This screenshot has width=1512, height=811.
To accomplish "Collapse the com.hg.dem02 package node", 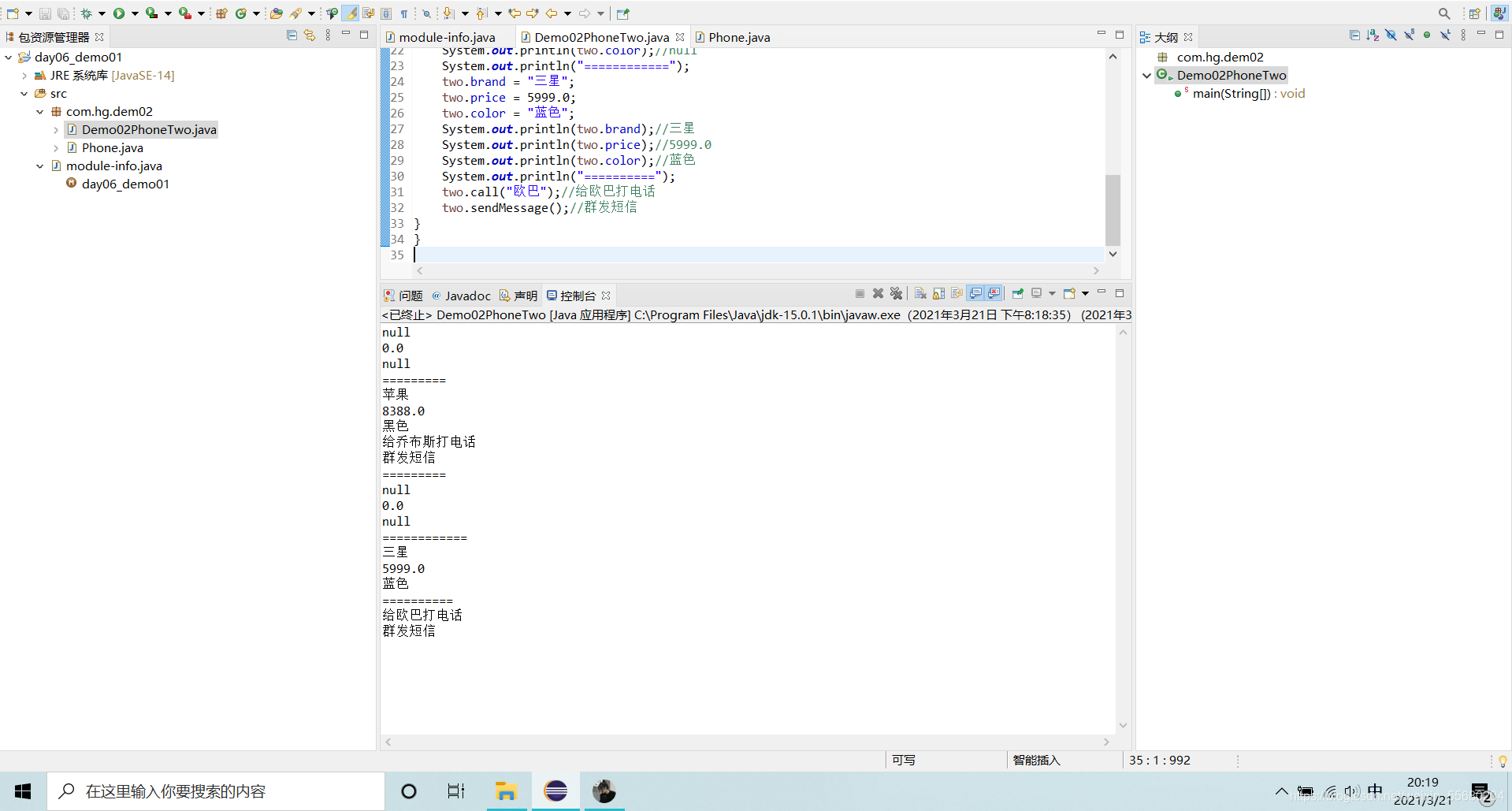I will [40, 112].
